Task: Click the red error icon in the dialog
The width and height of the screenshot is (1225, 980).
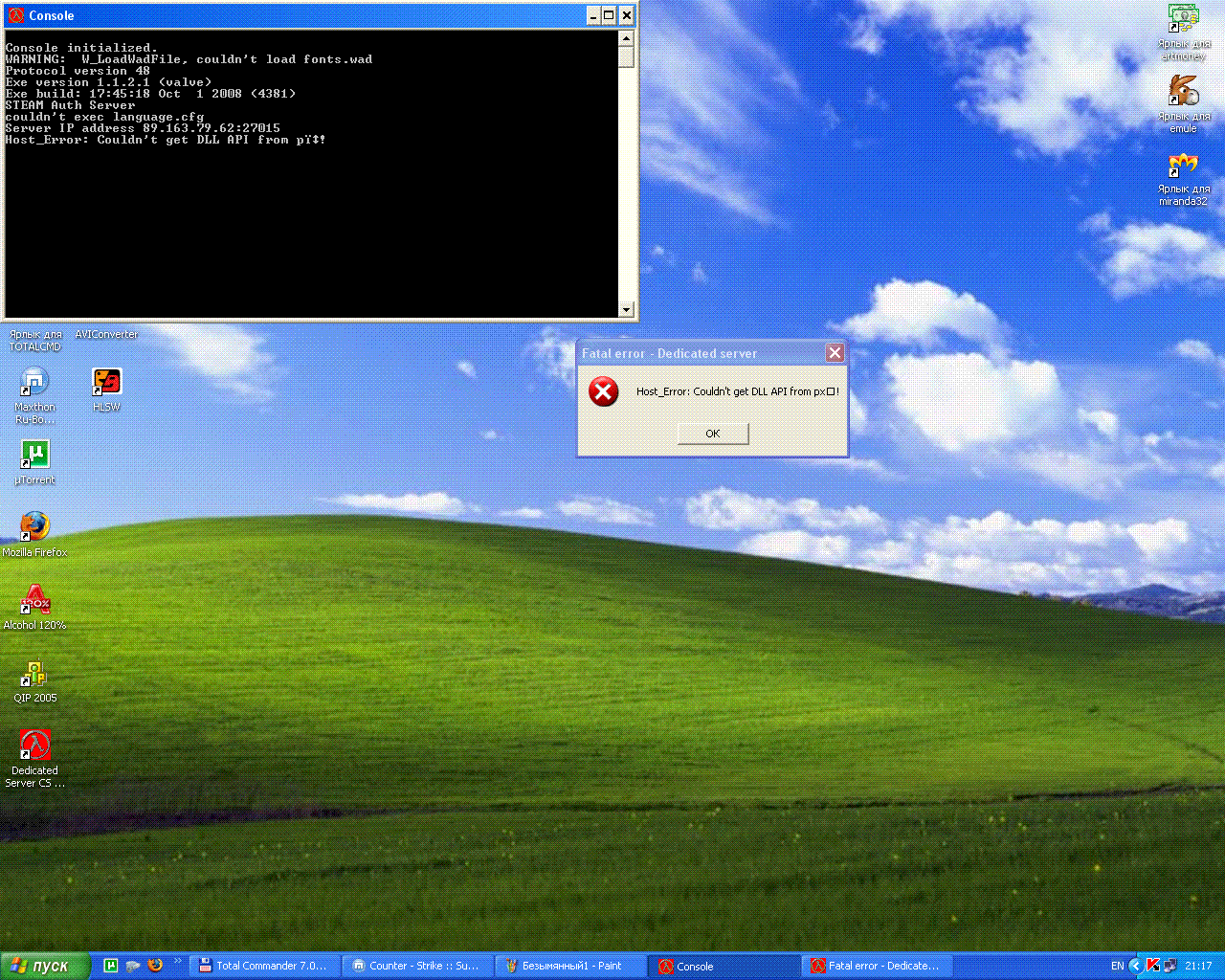Action: [x=603, y=390]
